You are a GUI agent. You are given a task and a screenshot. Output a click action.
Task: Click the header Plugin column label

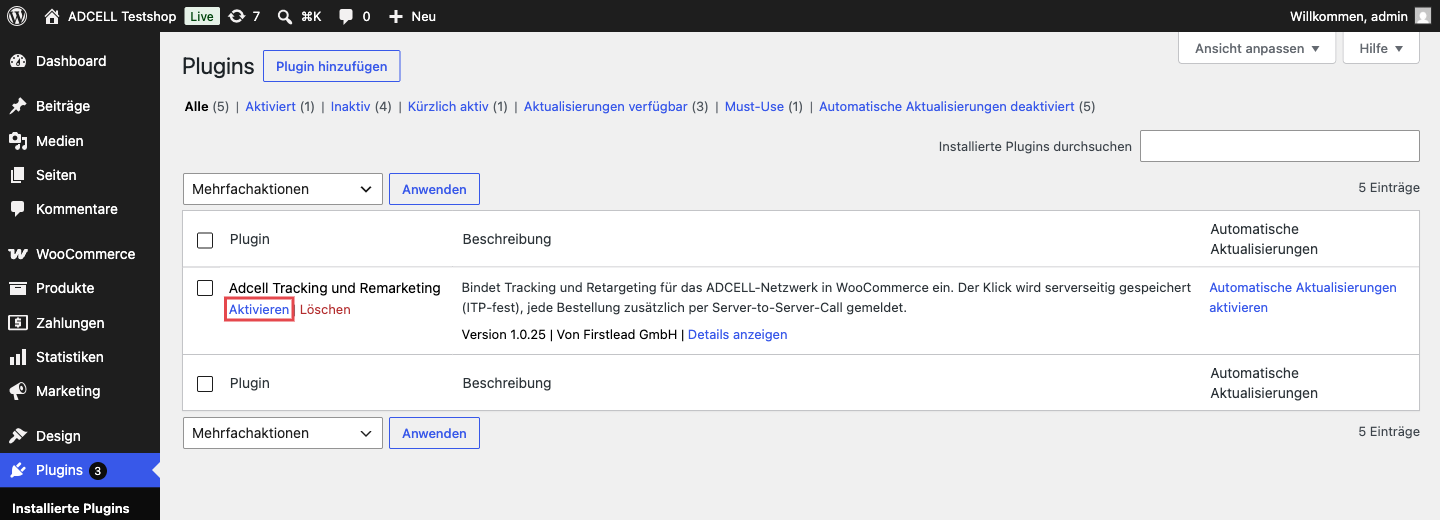coord(250,240)
